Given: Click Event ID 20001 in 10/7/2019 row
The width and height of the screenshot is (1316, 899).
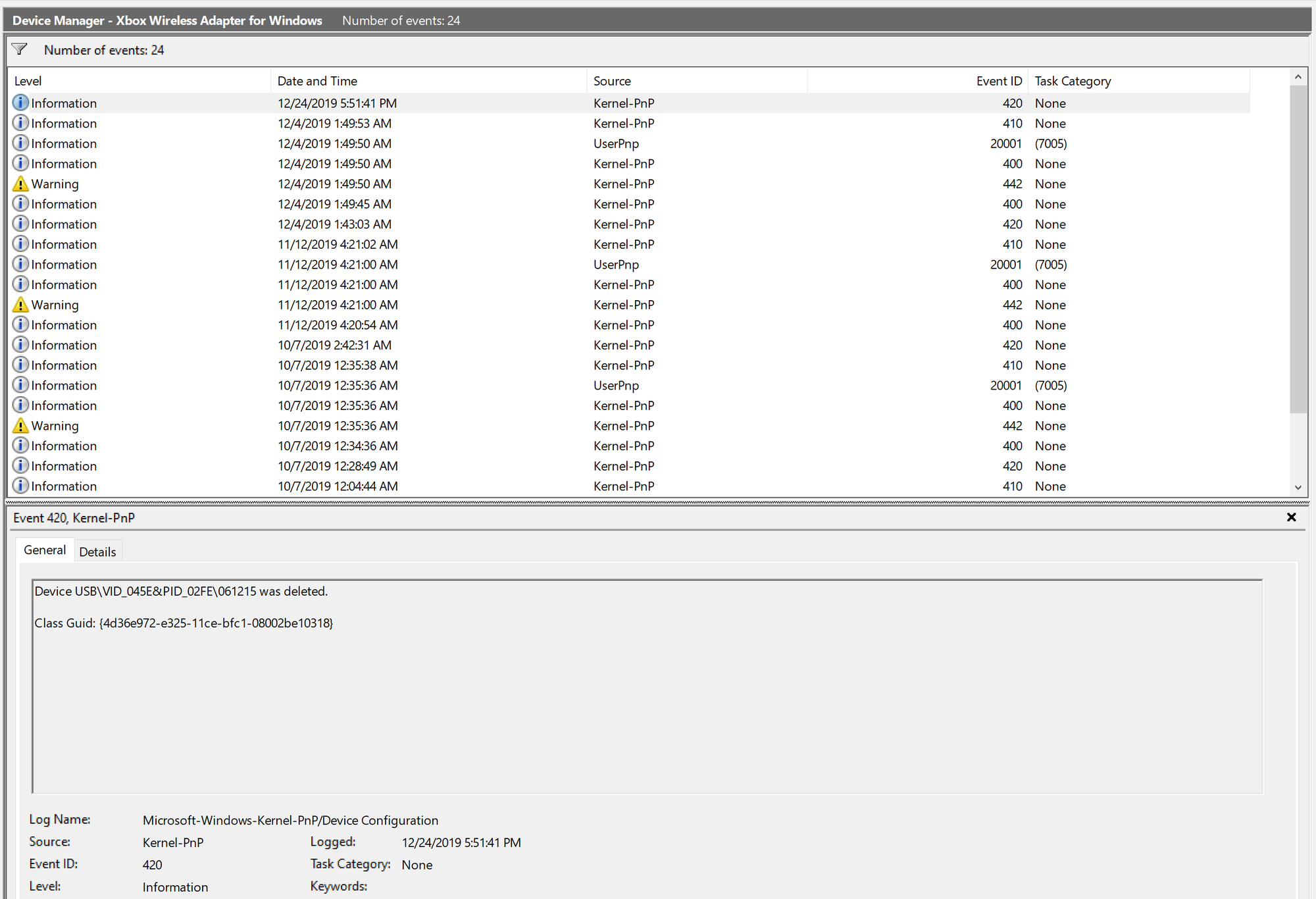Looking at the screenshot, I should click(1006, 386).
